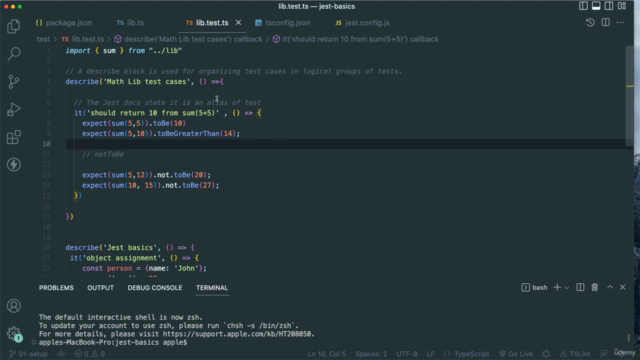The height and width of the screenshot is (360, 640).
Task: Click the const person code line
Action: [x=144, y=268]
